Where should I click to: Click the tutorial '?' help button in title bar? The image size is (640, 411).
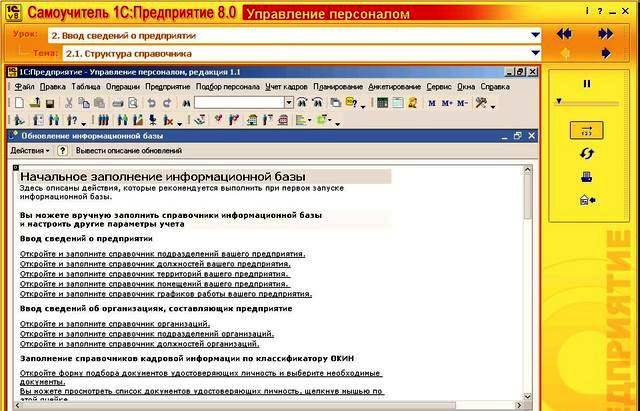pos(600,11)
